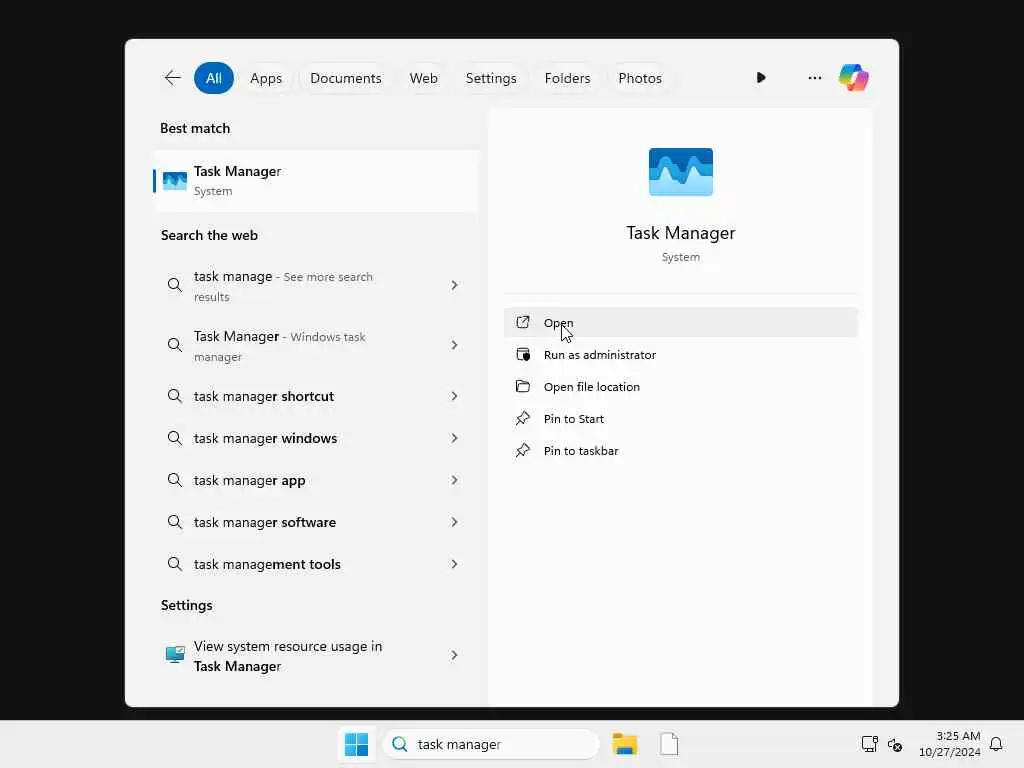
Task: Switch to the Web filter tab
Action: (423, 78)
